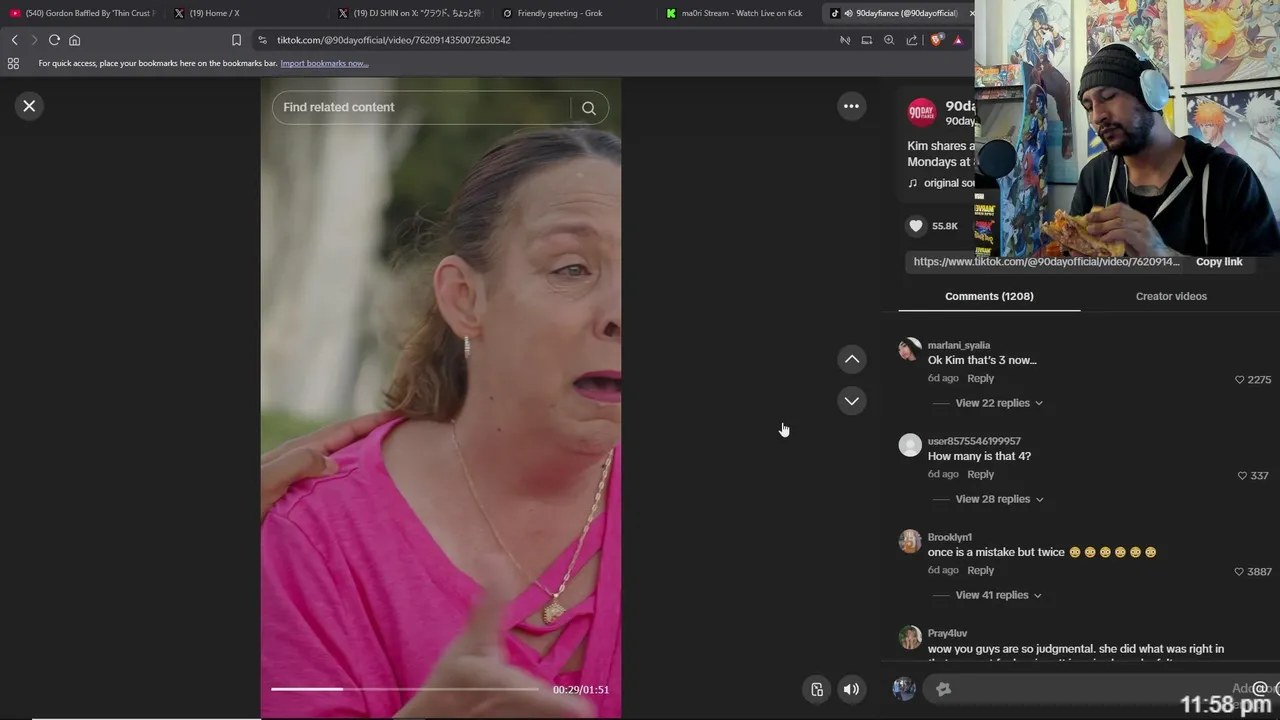1280x720 pixels.
Task: Click the browser home icon
Action: [x=74, y=40]
